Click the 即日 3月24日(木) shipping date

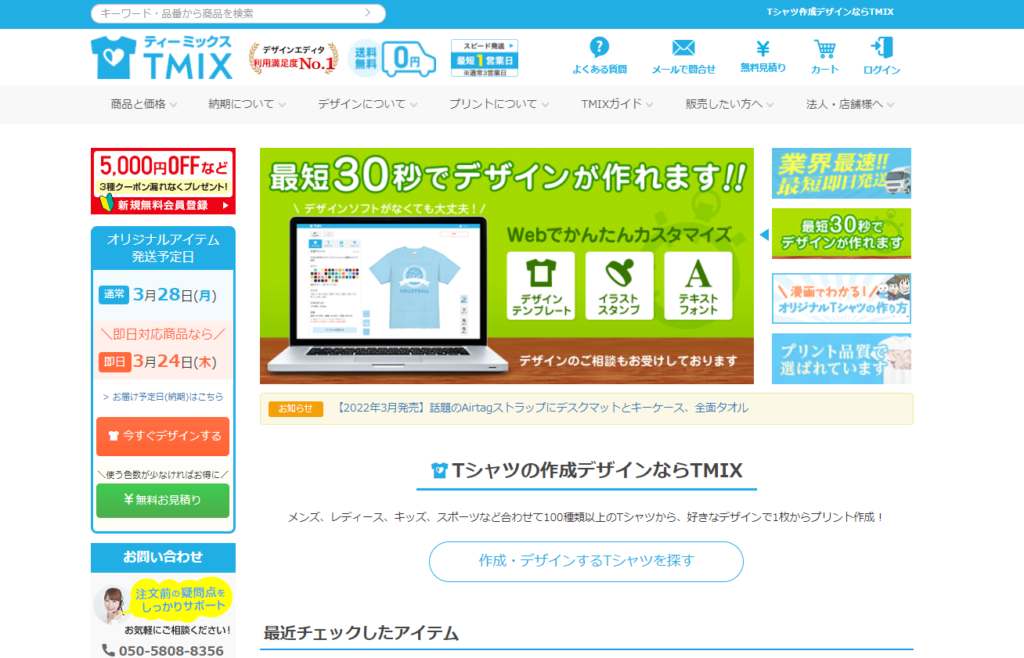click(158, 362)
